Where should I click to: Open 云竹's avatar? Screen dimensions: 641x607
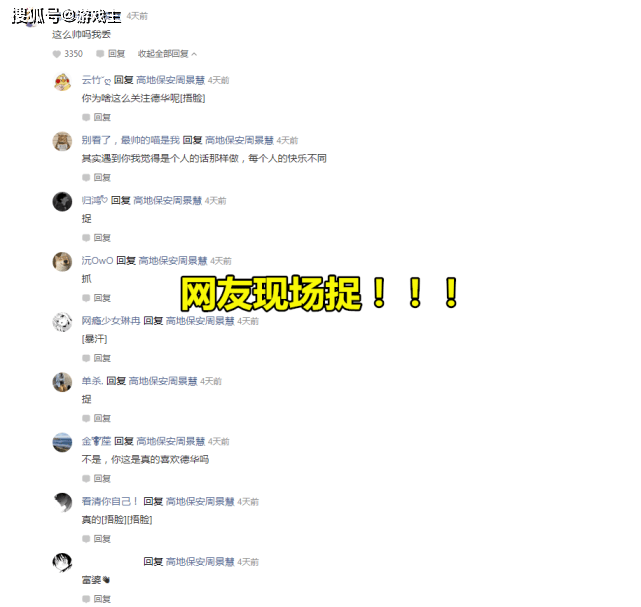62,81
